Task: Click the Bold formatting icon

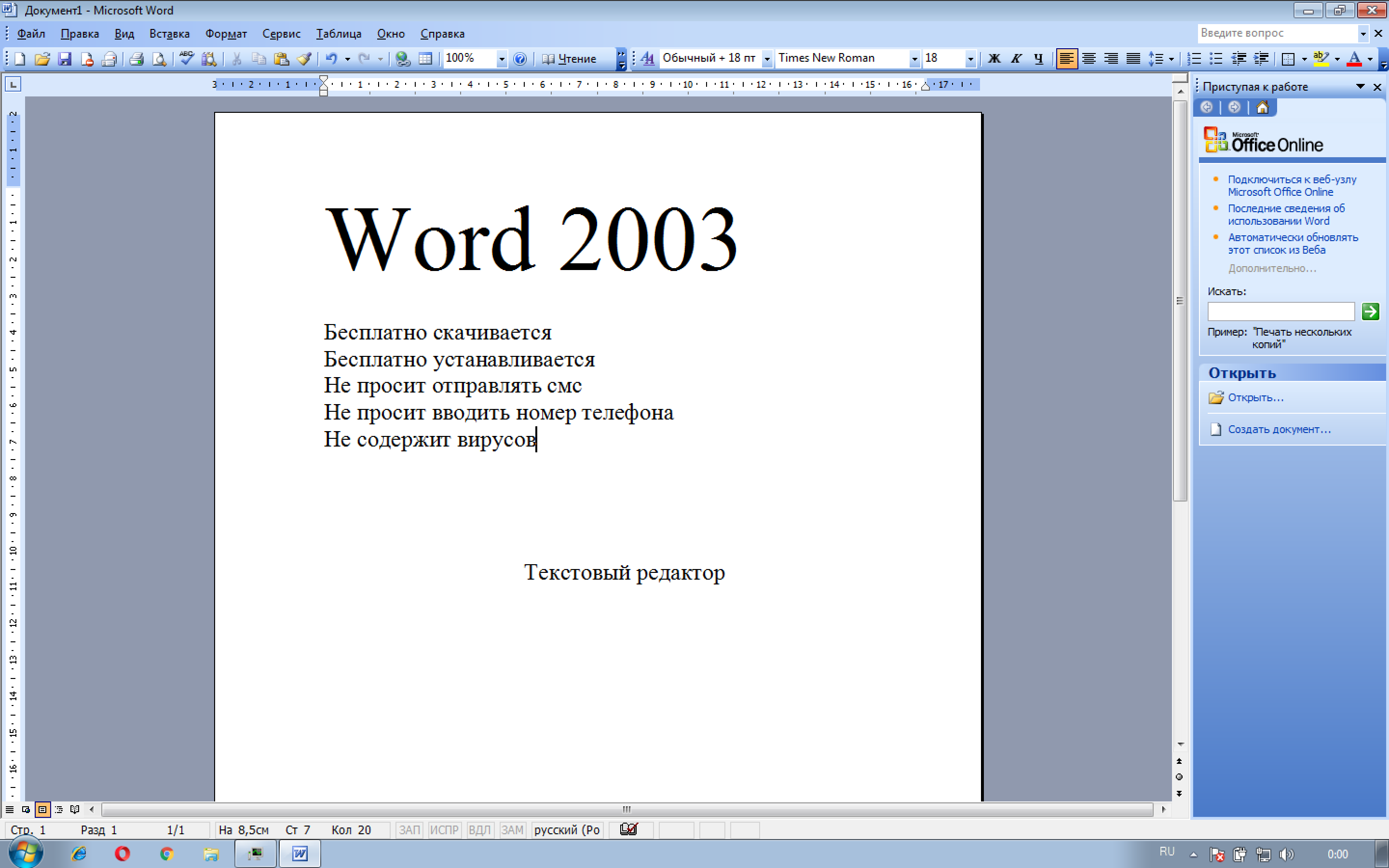Action: pos(994,59)
